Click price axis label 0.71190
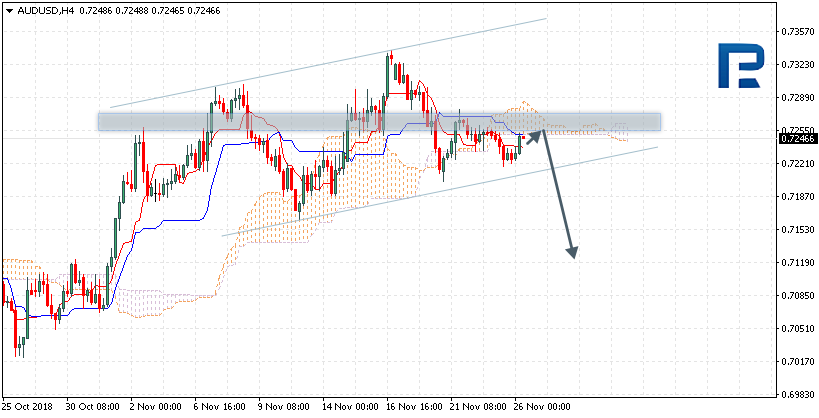Screen dimensions: 819x418 pos(799,262)
